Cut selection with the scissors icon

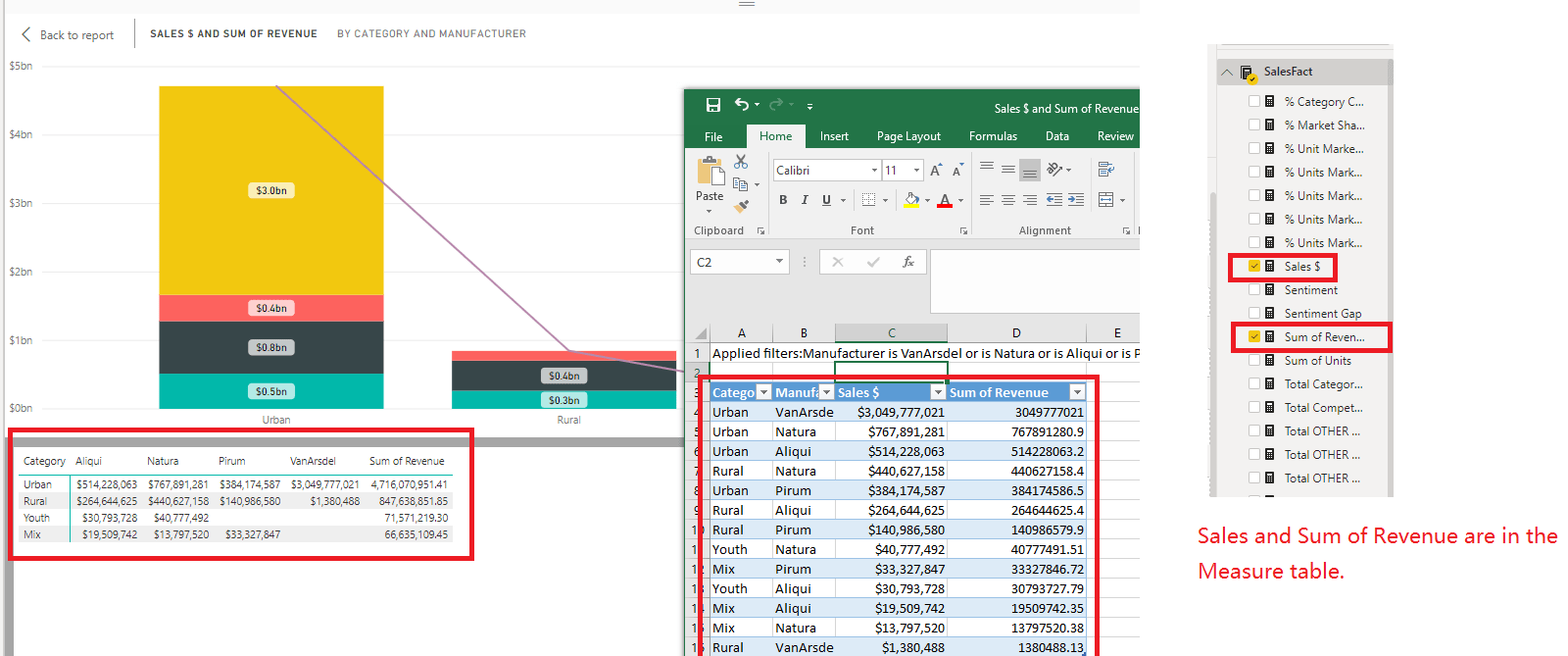coord(741,162)
